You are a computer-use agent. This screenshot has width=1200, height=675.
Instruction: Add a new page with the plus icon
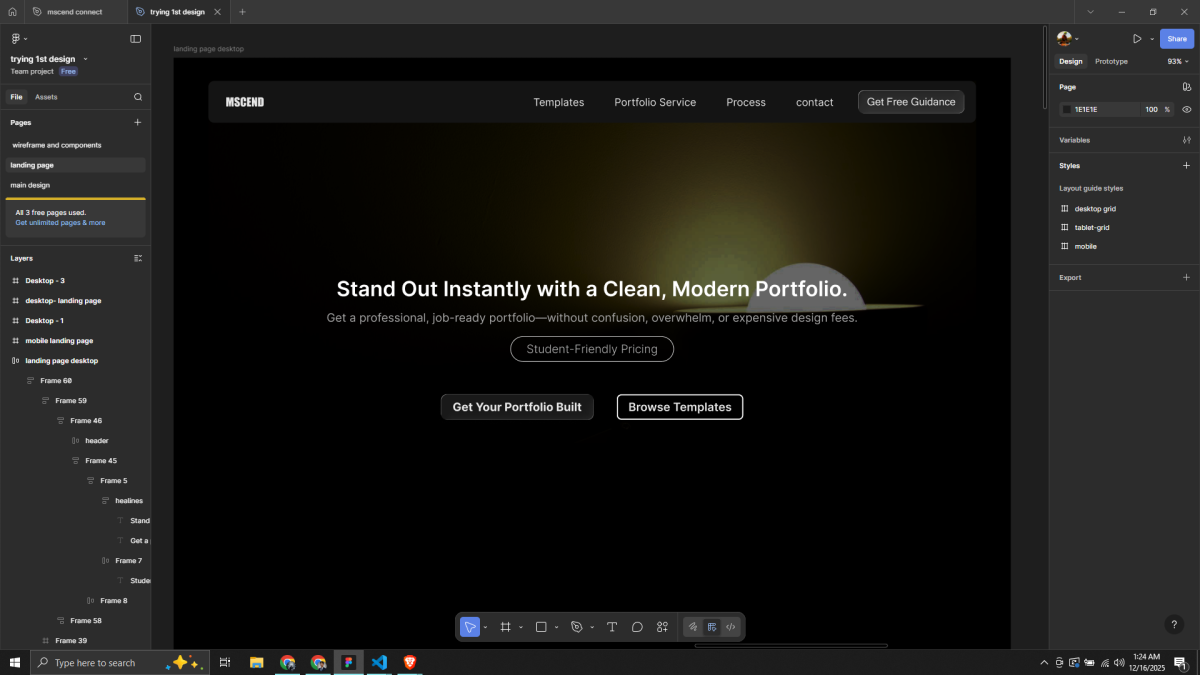138,122
